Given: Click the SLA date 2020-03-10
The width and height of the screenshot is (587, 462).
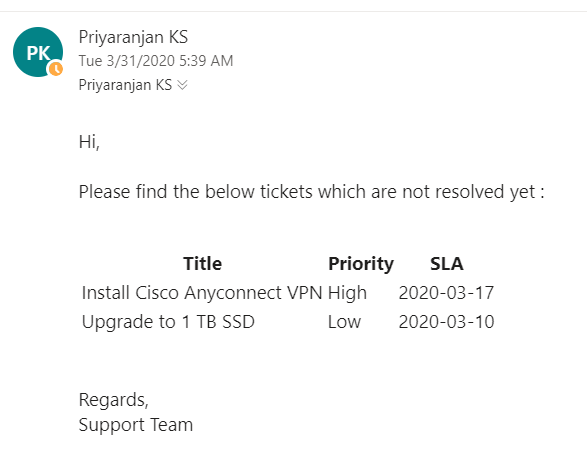Looking at the screenshot, I should tap(446, 322).
